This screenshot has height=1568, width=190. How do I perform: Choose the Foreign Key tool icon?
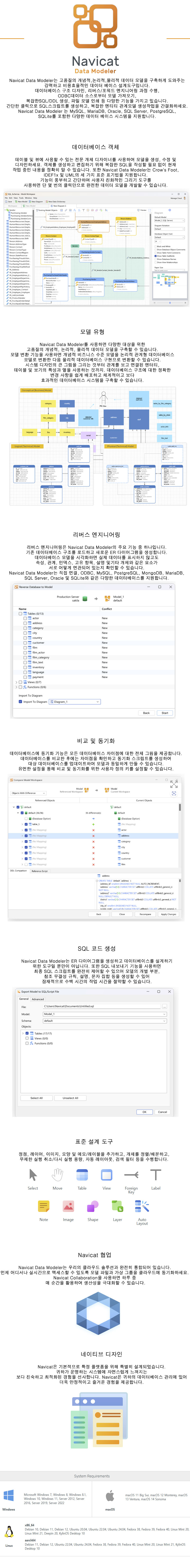point(131,1175)
